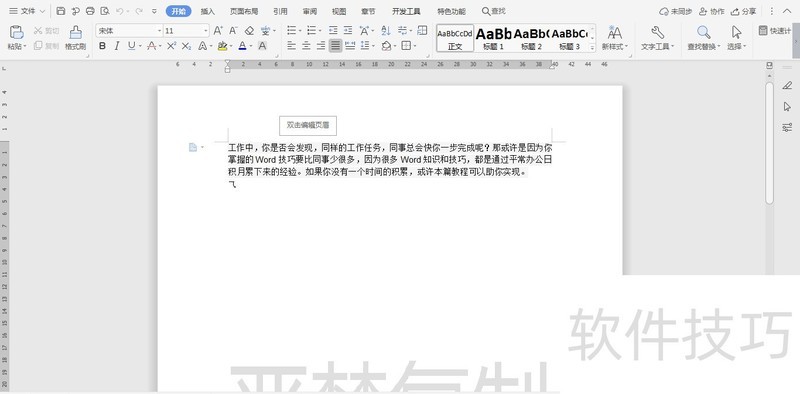This screenshot has height=394, width=800.
Task: Click the Clear Formatting eraser icon
Action: (249, 31)
